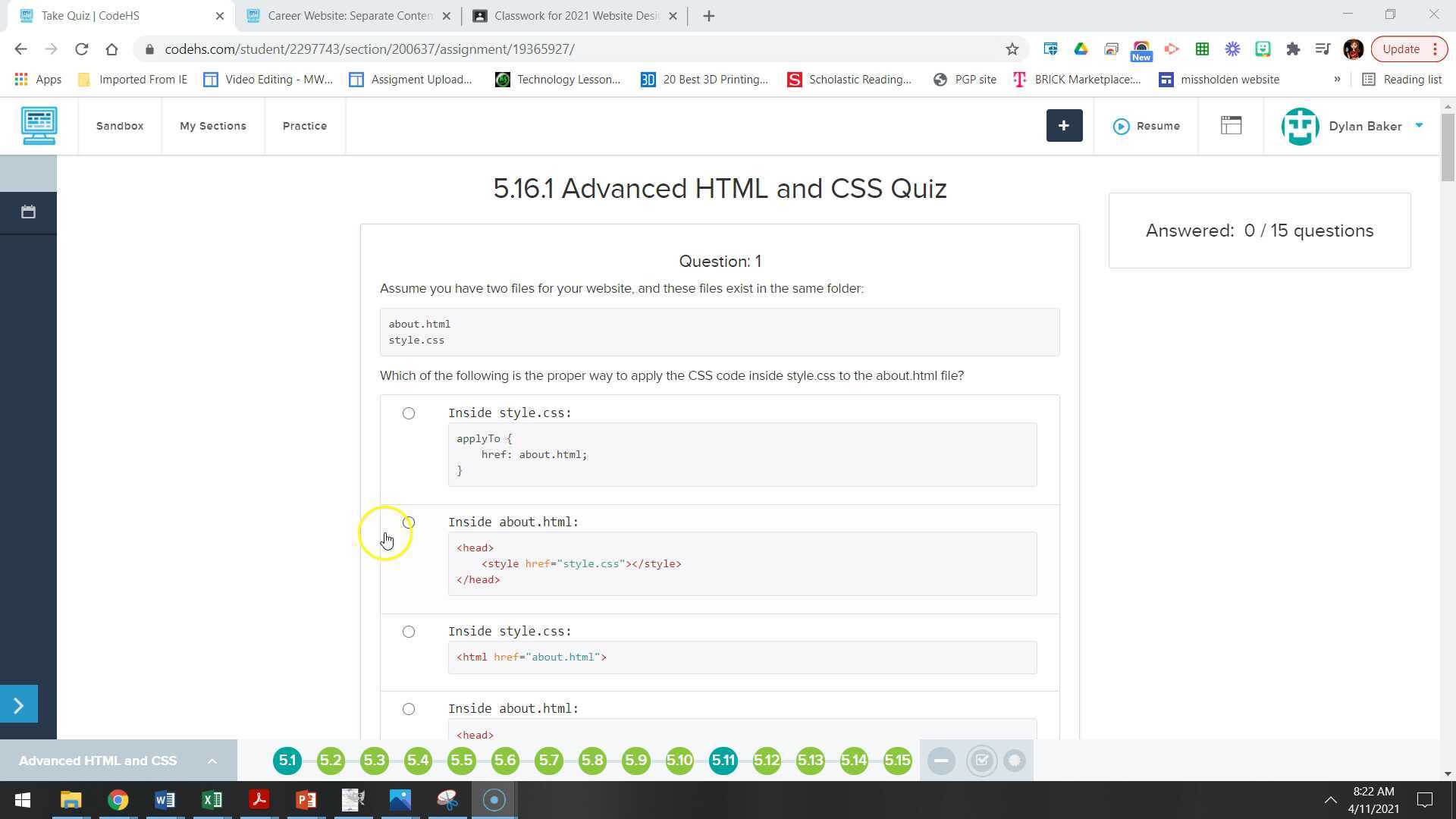
Task: Click the Update button
Action: coord(1401,49)
